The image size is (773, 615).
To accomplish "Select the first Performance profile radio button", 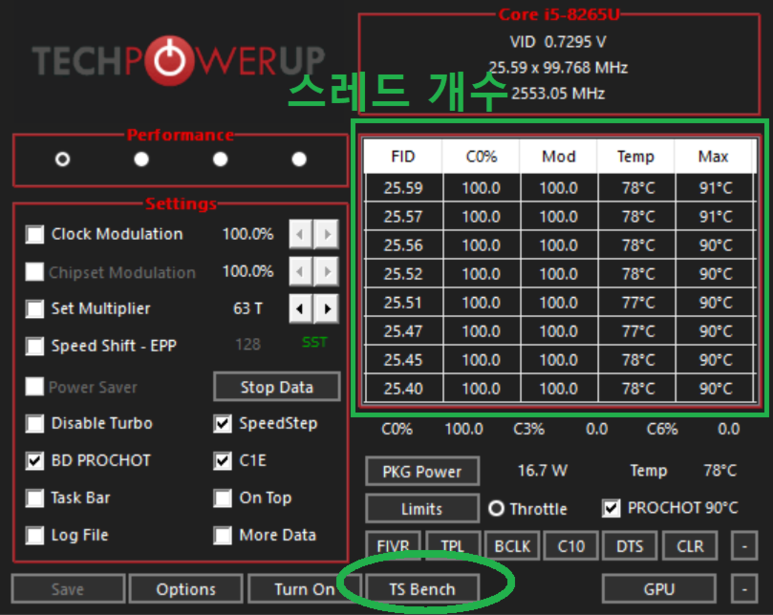I will [63, 159].
